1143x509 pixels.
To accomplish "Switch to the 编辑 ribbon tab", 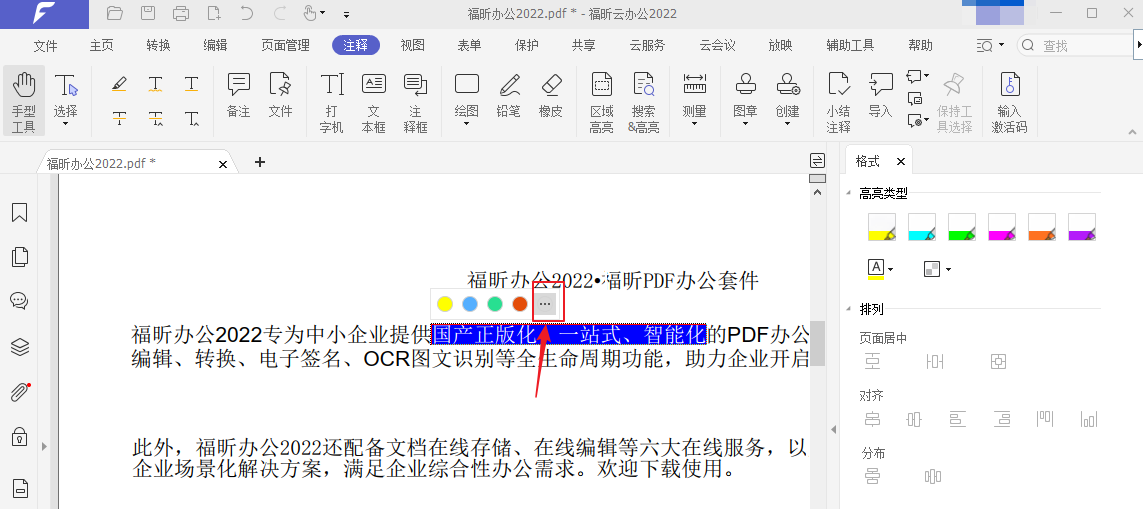I will click(x=215, y=45).
